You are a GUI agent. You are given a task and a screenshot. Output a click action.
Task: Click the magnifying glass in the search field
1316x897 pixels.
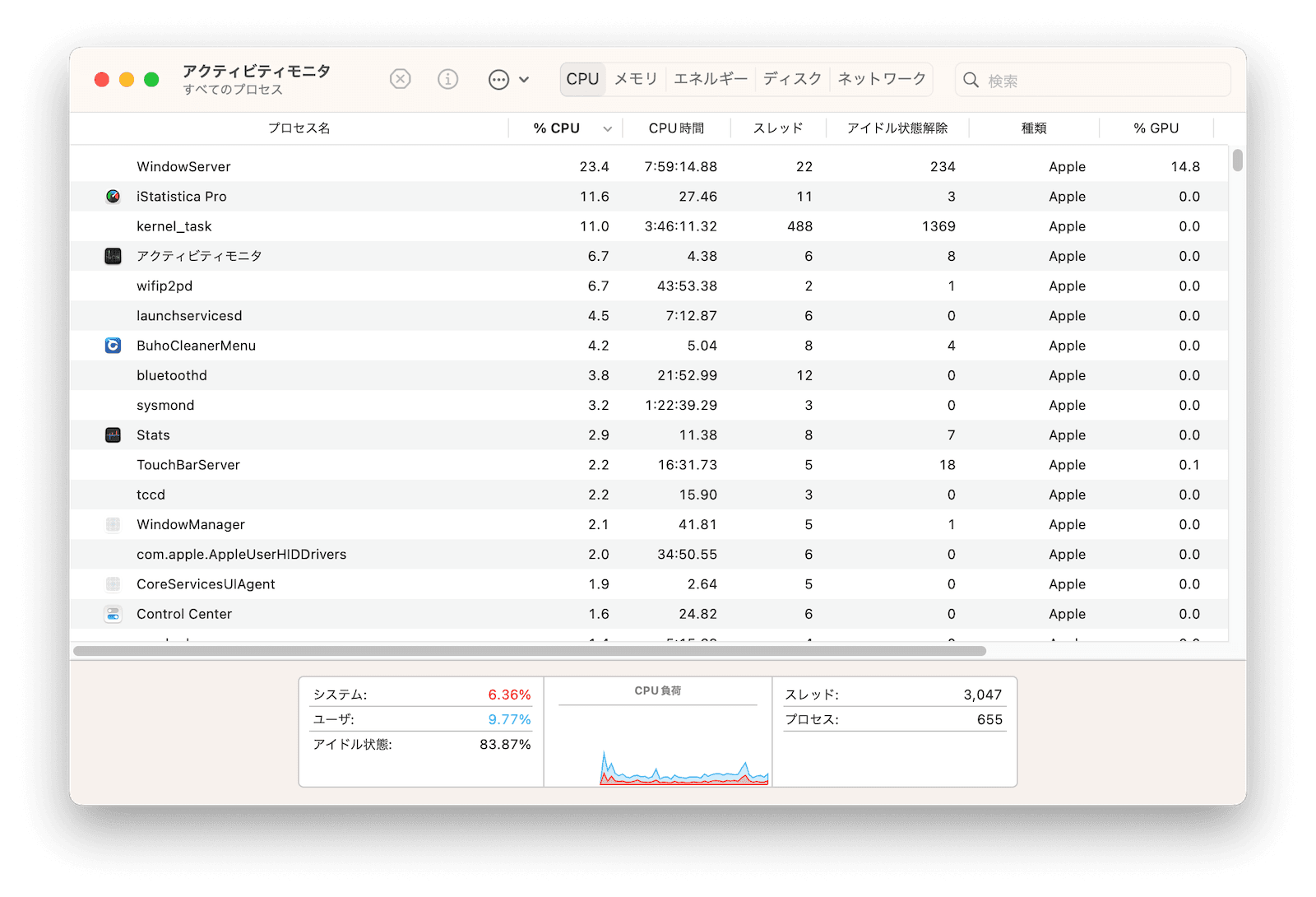pos(971,80)
